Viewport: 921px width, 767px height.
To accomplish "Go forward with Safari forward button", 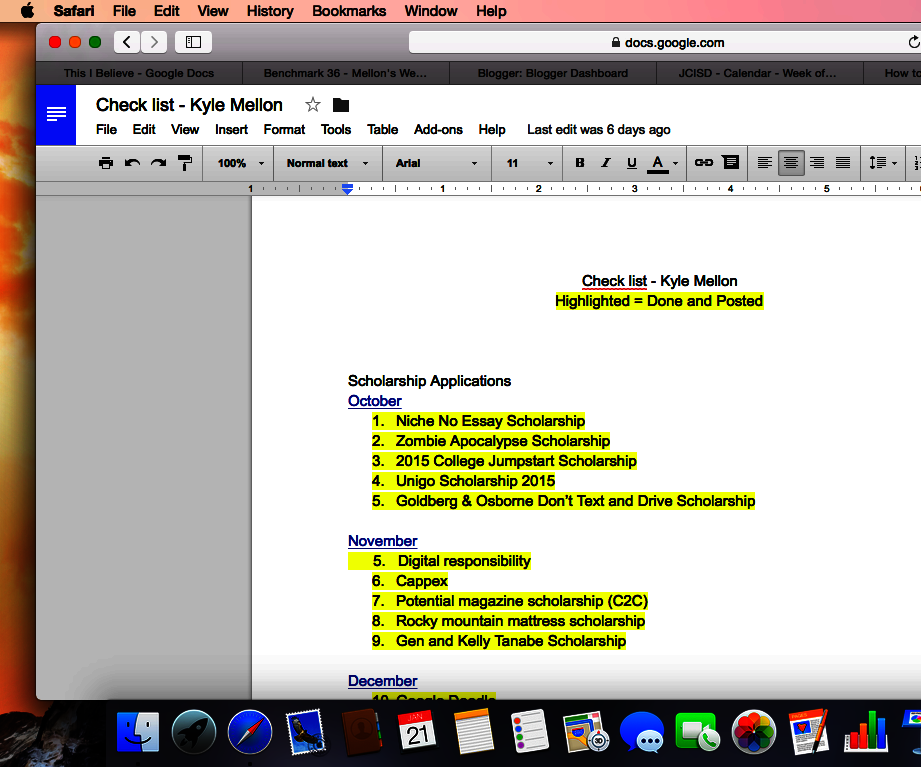I will (x=154, y=42).
